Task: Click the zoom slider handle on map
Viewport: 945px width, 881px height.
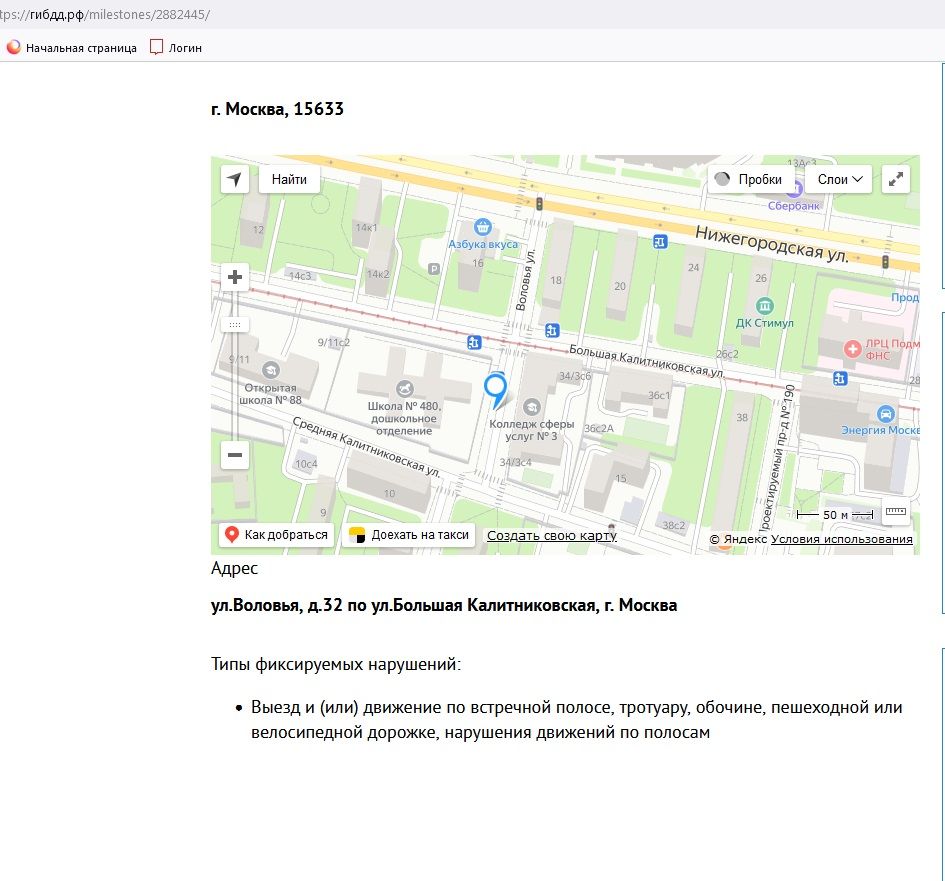Action: point(235,324)
